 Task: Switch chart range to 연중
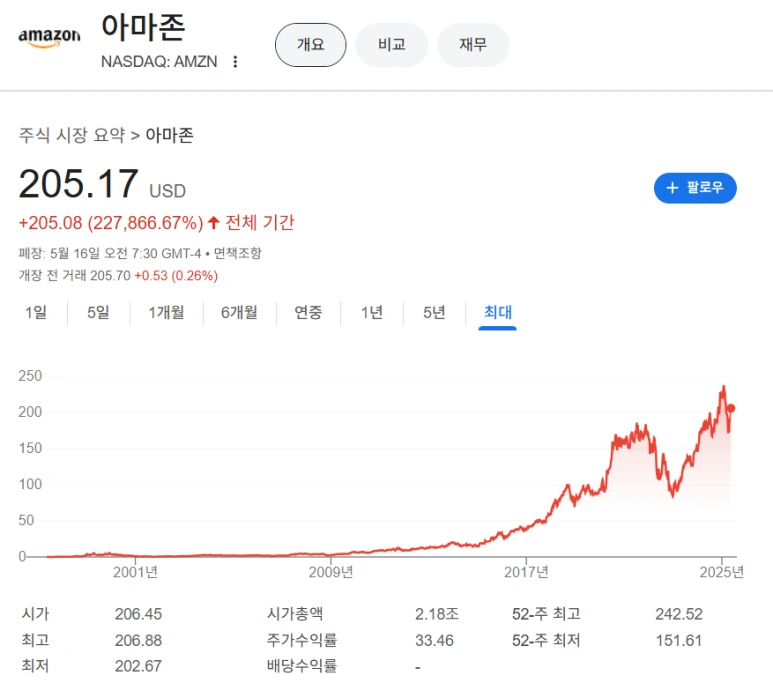coord(308,312)
